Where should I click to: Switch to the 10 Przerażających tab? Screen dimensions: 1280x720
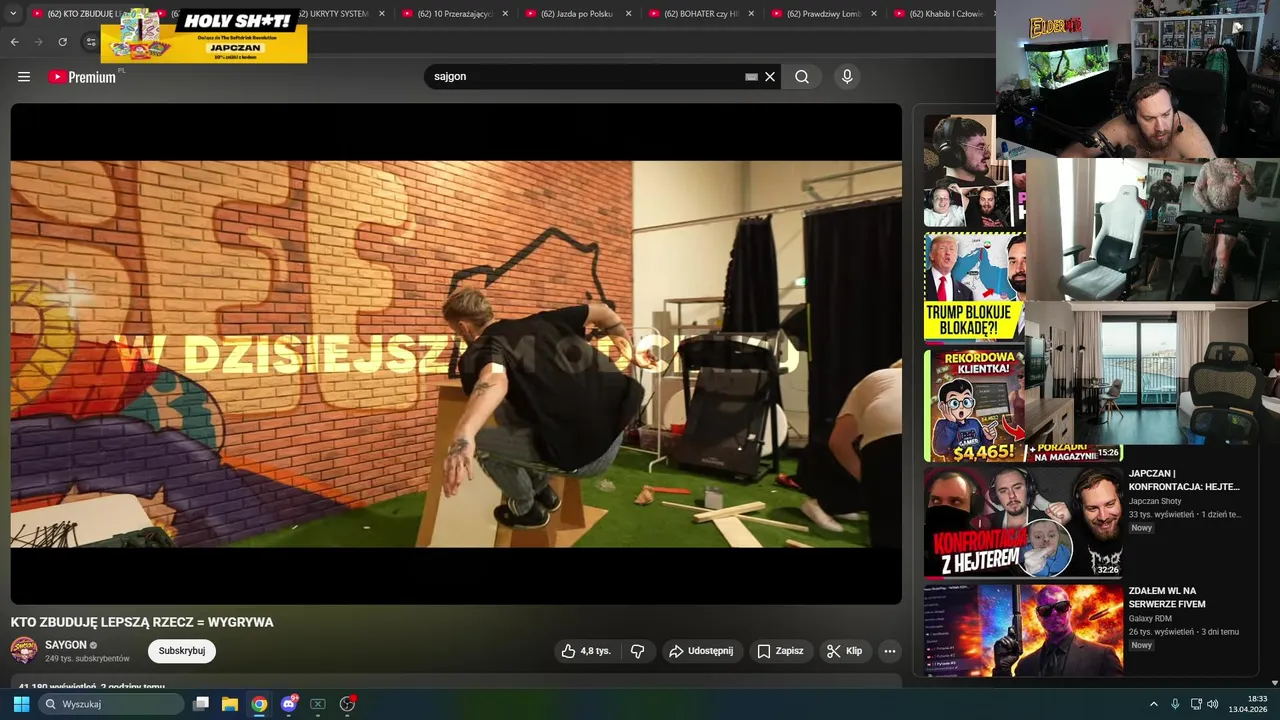click(x=455, y=14)
